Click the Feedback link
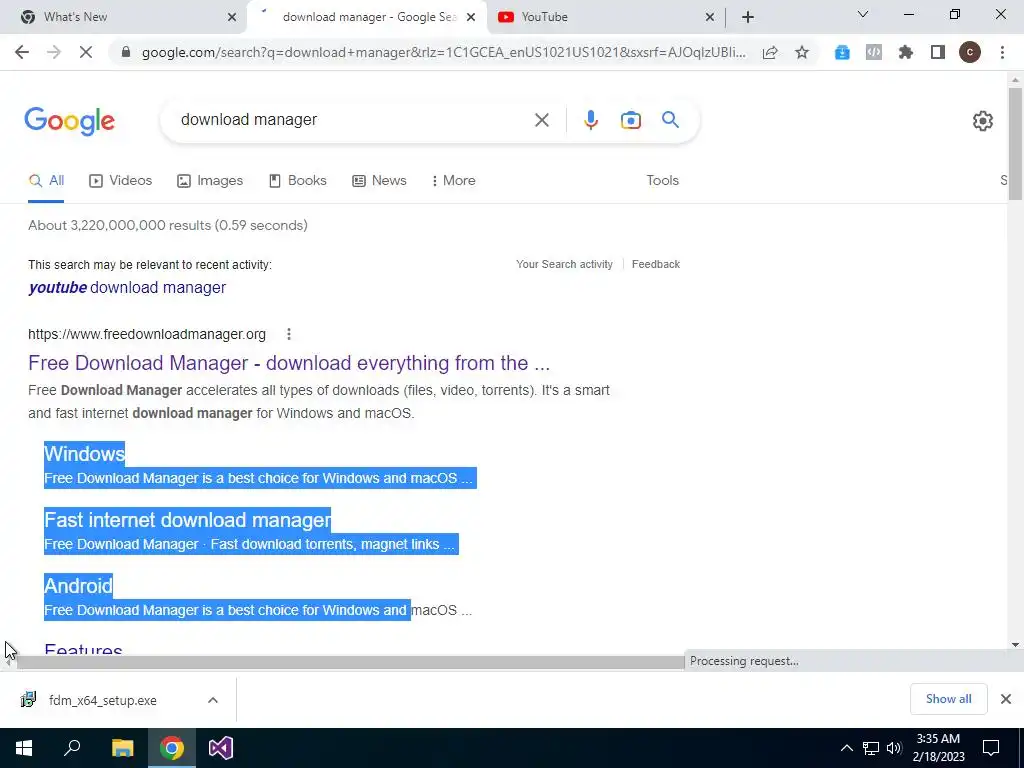 pos(656,264)
